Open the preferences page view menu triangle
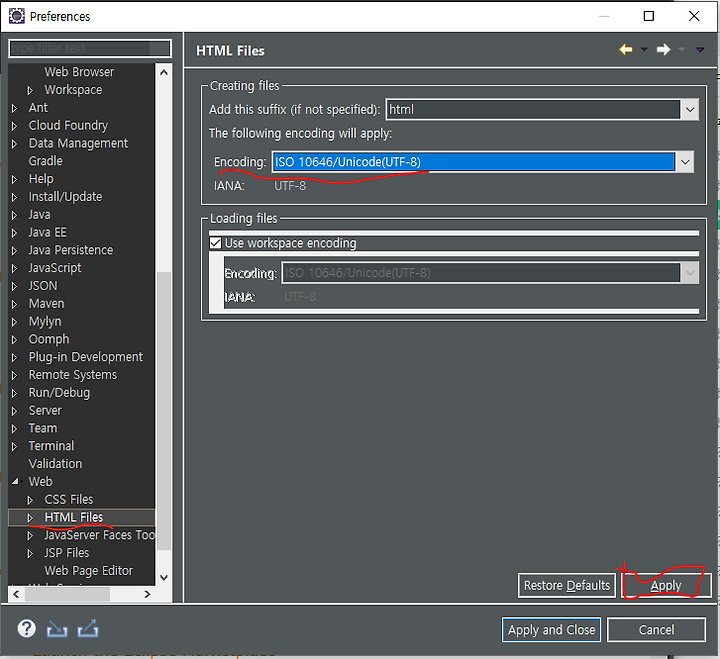 tap(700, 50)
